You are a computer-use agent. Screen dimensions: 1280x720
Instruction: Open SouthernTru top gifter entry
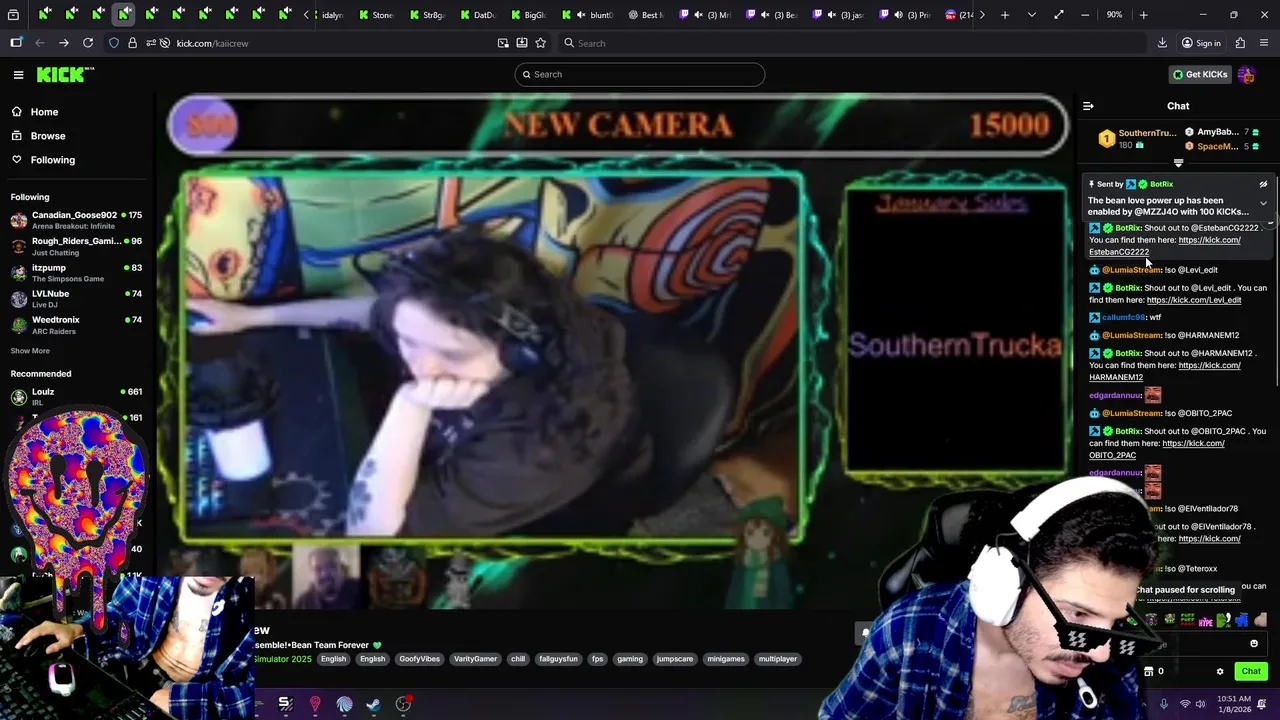[x=1136, y=139]
